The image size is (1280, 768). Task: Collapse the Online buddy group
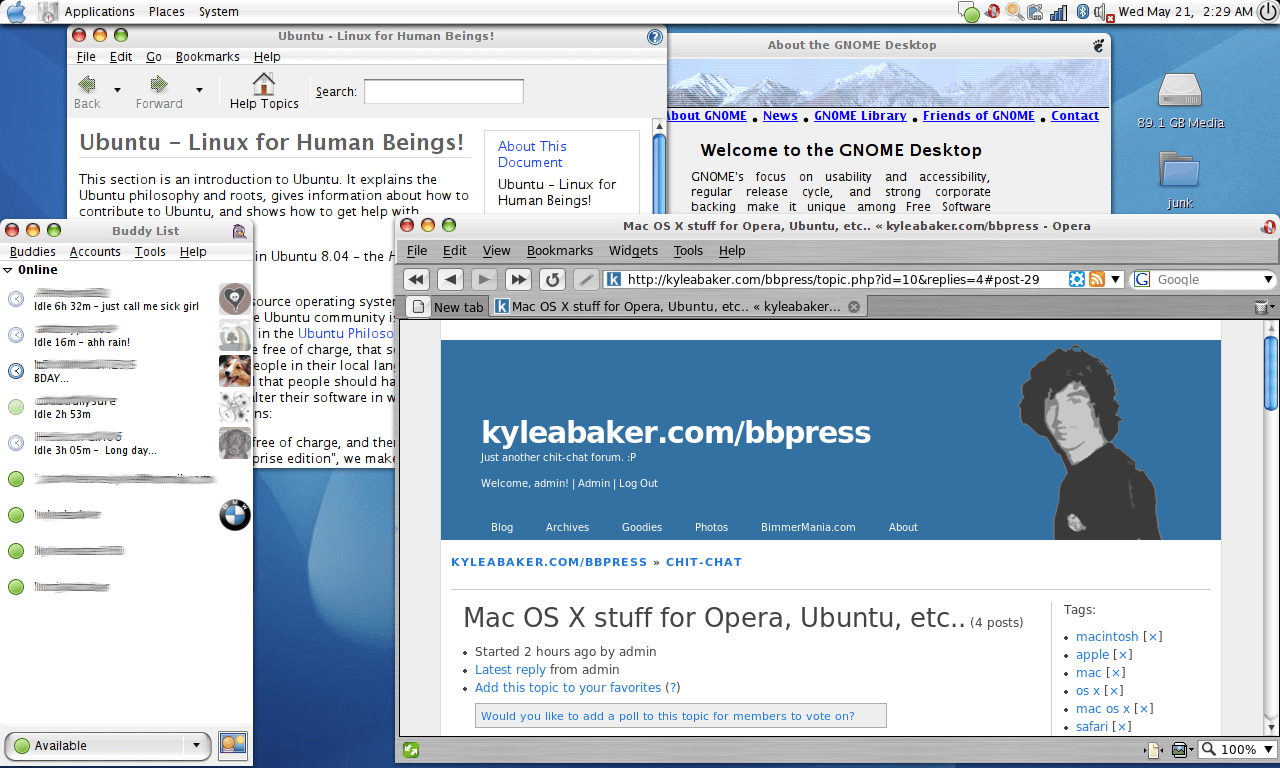(x=8, y=270)
